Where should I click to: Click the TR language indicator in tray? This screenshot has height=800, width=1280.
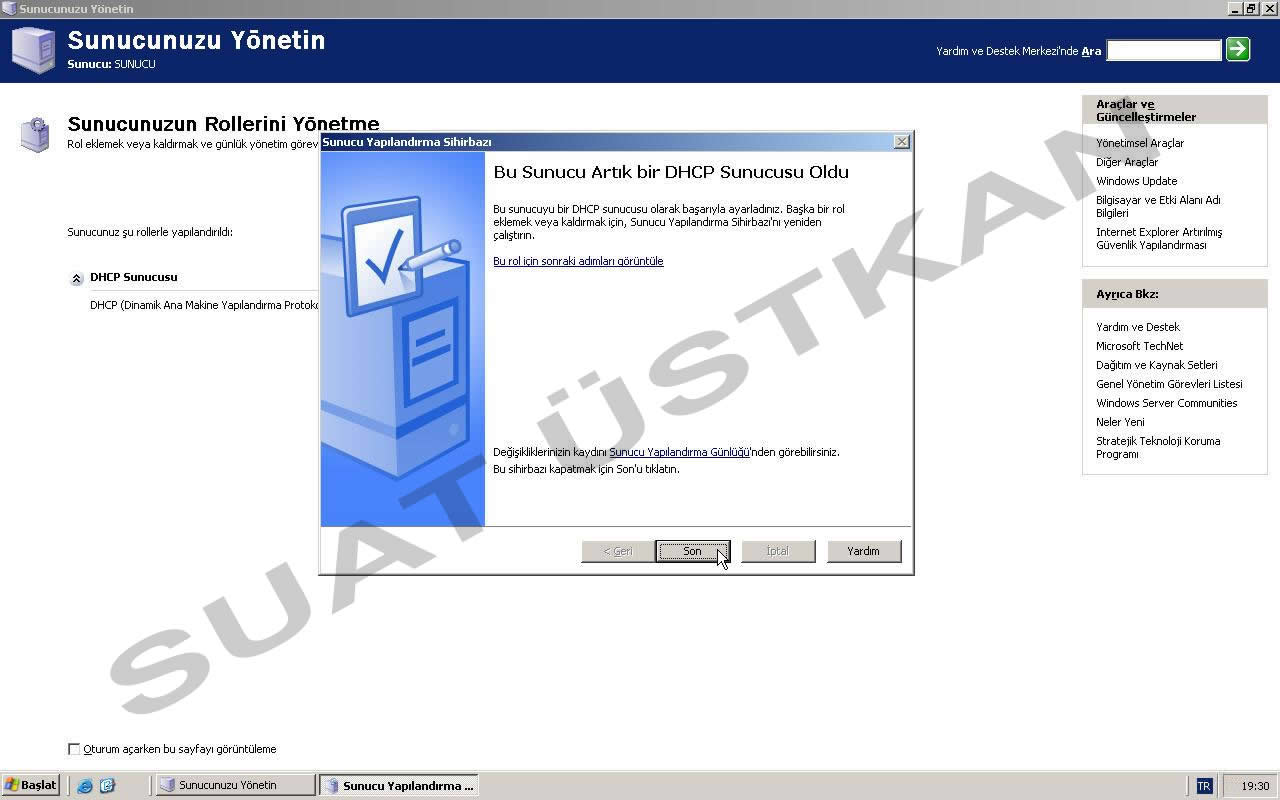pyautogui.click(x=1204, y=786)
